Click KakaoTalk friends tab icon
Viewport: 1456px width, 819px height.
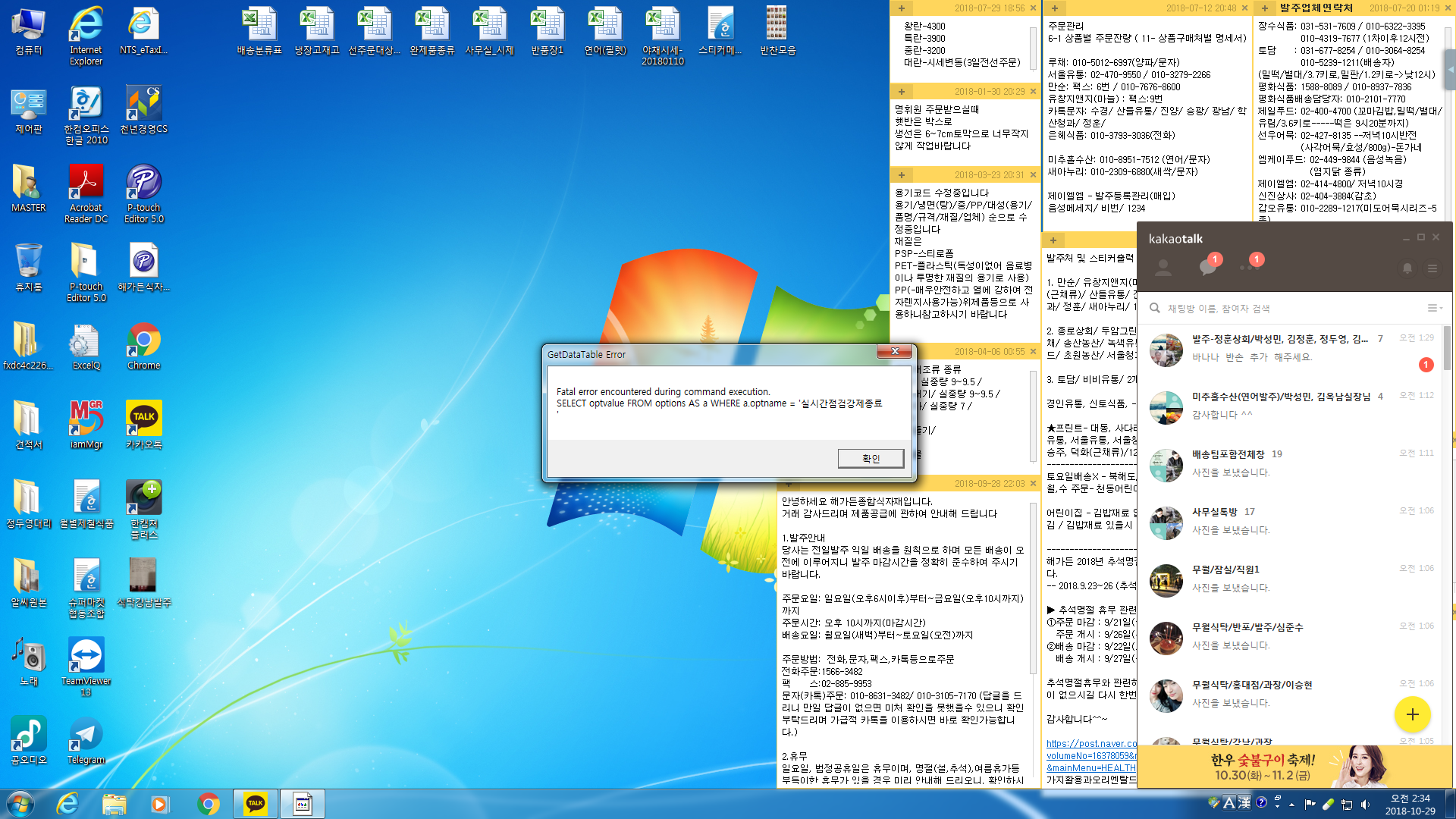click(x=1163, y=268)
